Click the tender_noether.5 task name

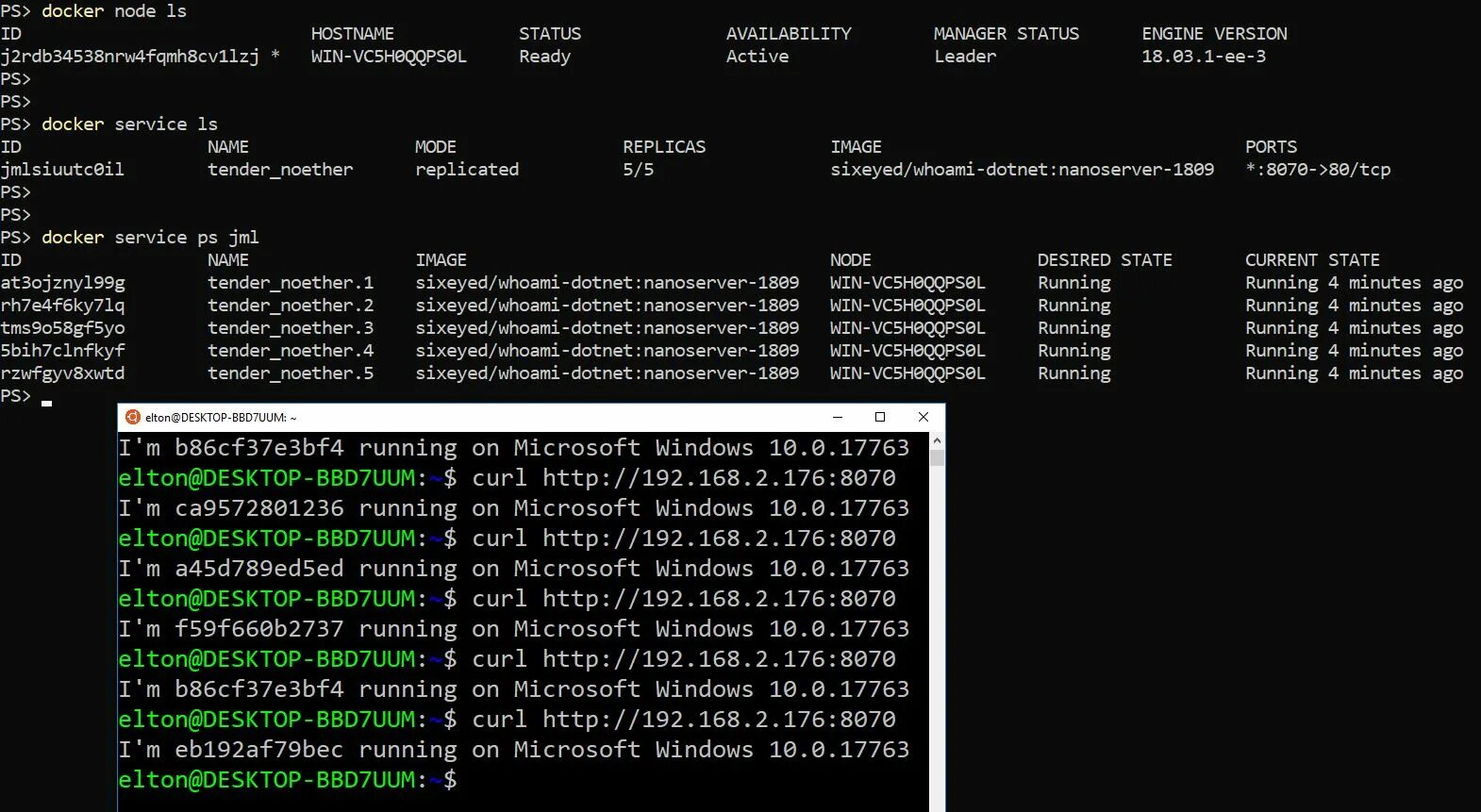[291, 373]
